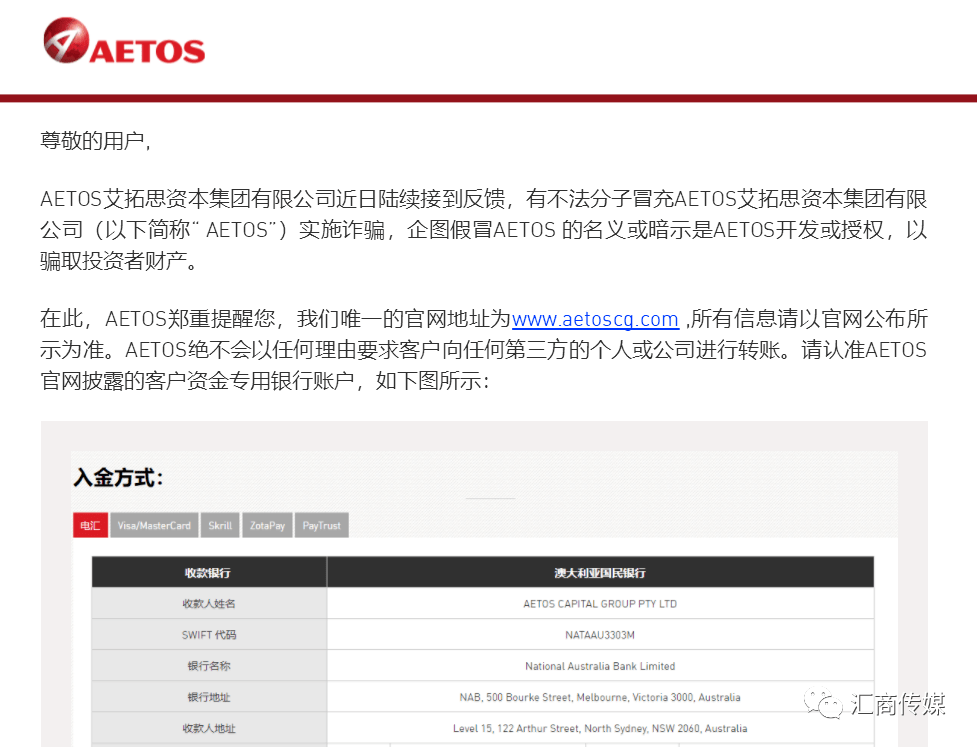Screen dimensions: 977x747
Task: Select the 500 Bourke Street bank address
Action: pyautogui.click(x=600, y=697)
